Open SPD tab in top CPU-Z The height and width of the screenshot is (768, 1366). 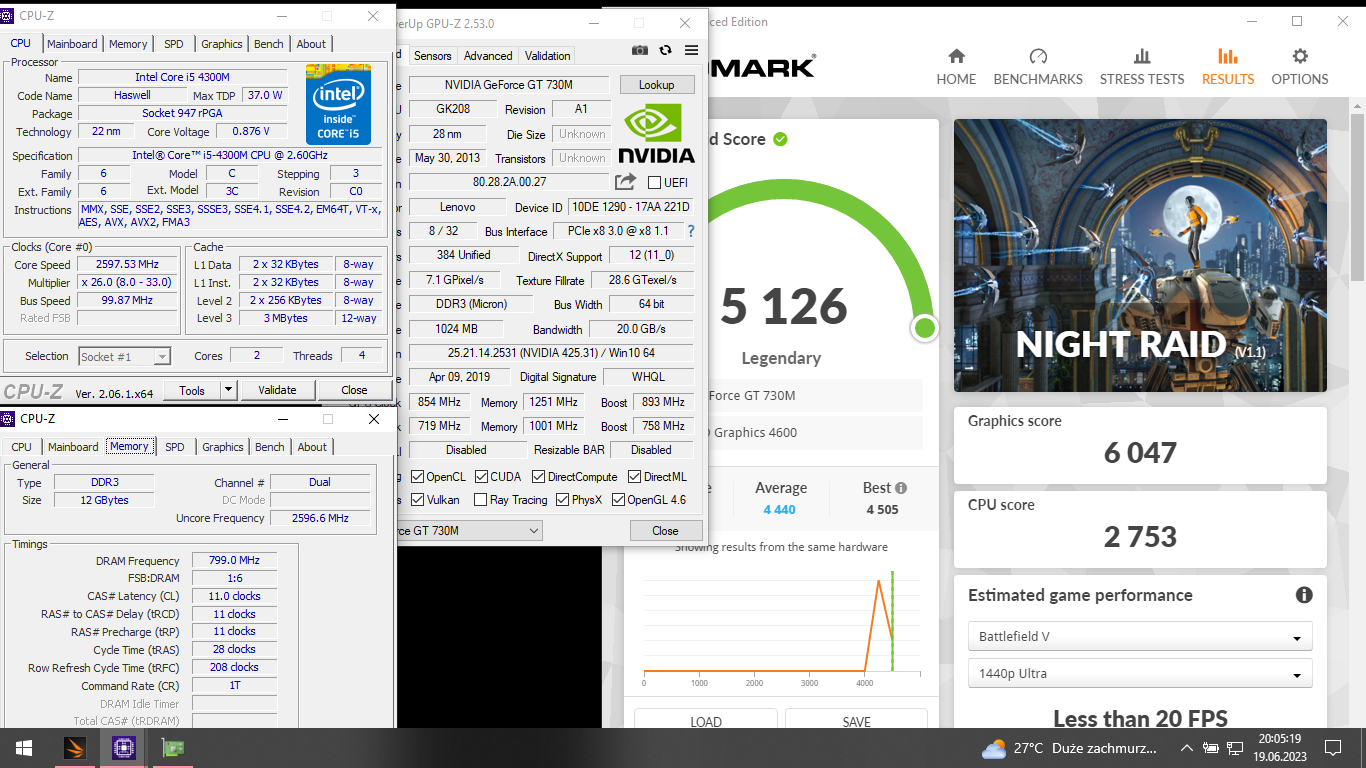(x=174, y=44)
